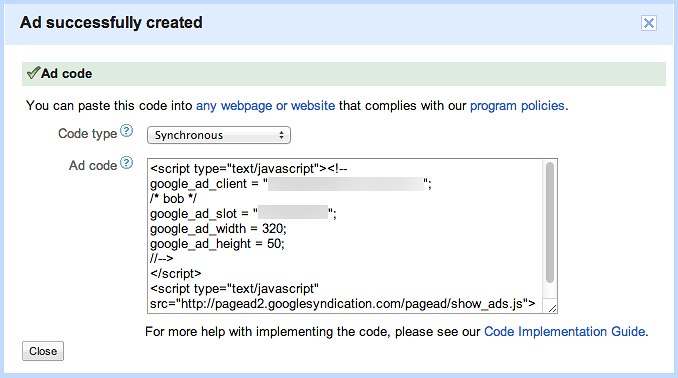
Task: Click the help icon beside Ad code label
Action: coord(127,163)
